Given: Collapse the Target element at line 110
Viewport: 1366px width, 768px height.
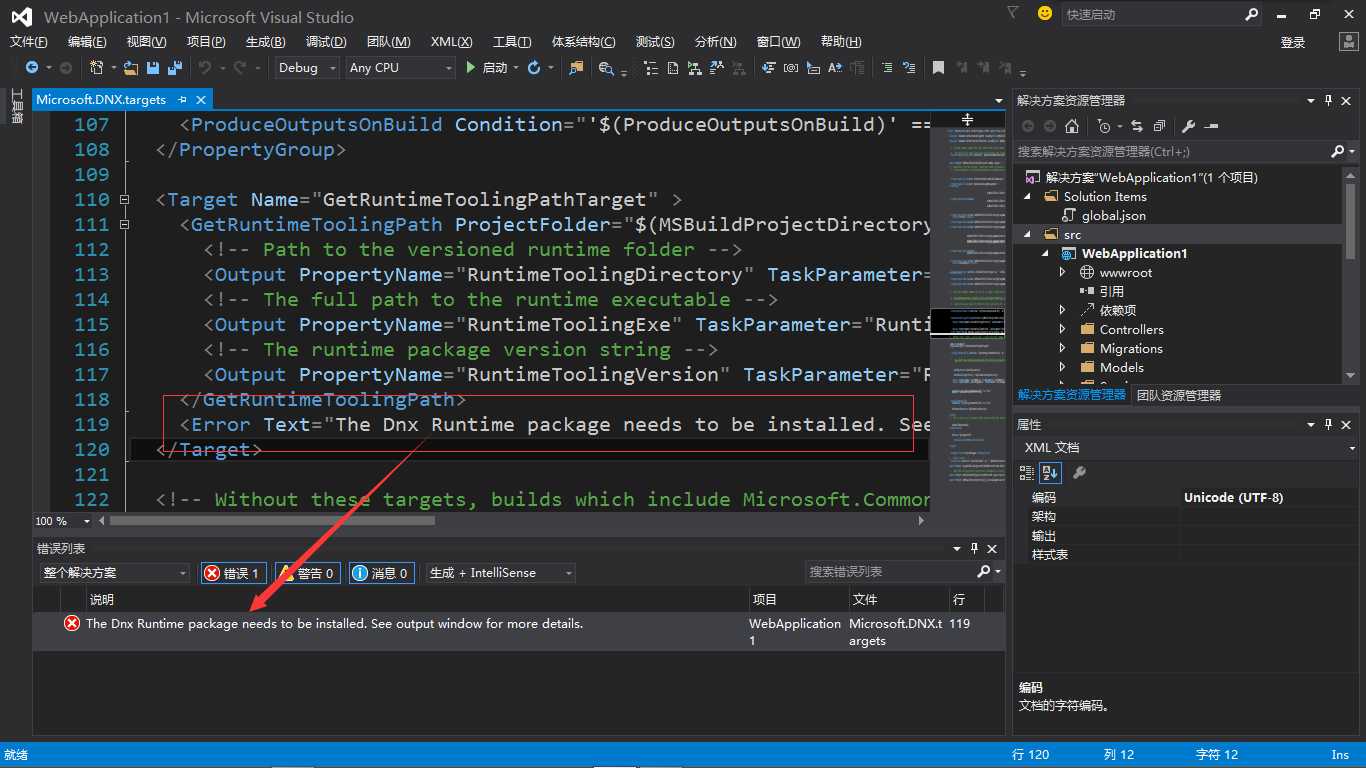Looking at the screenshot, I should click(125, 199).
